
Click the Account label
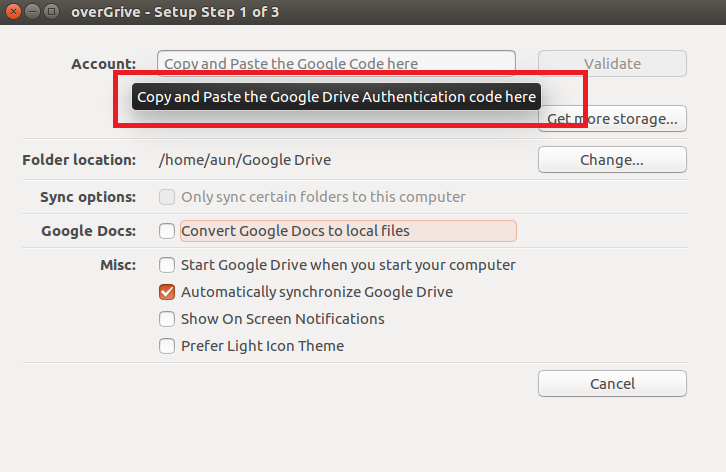click(x=104, y=63)
